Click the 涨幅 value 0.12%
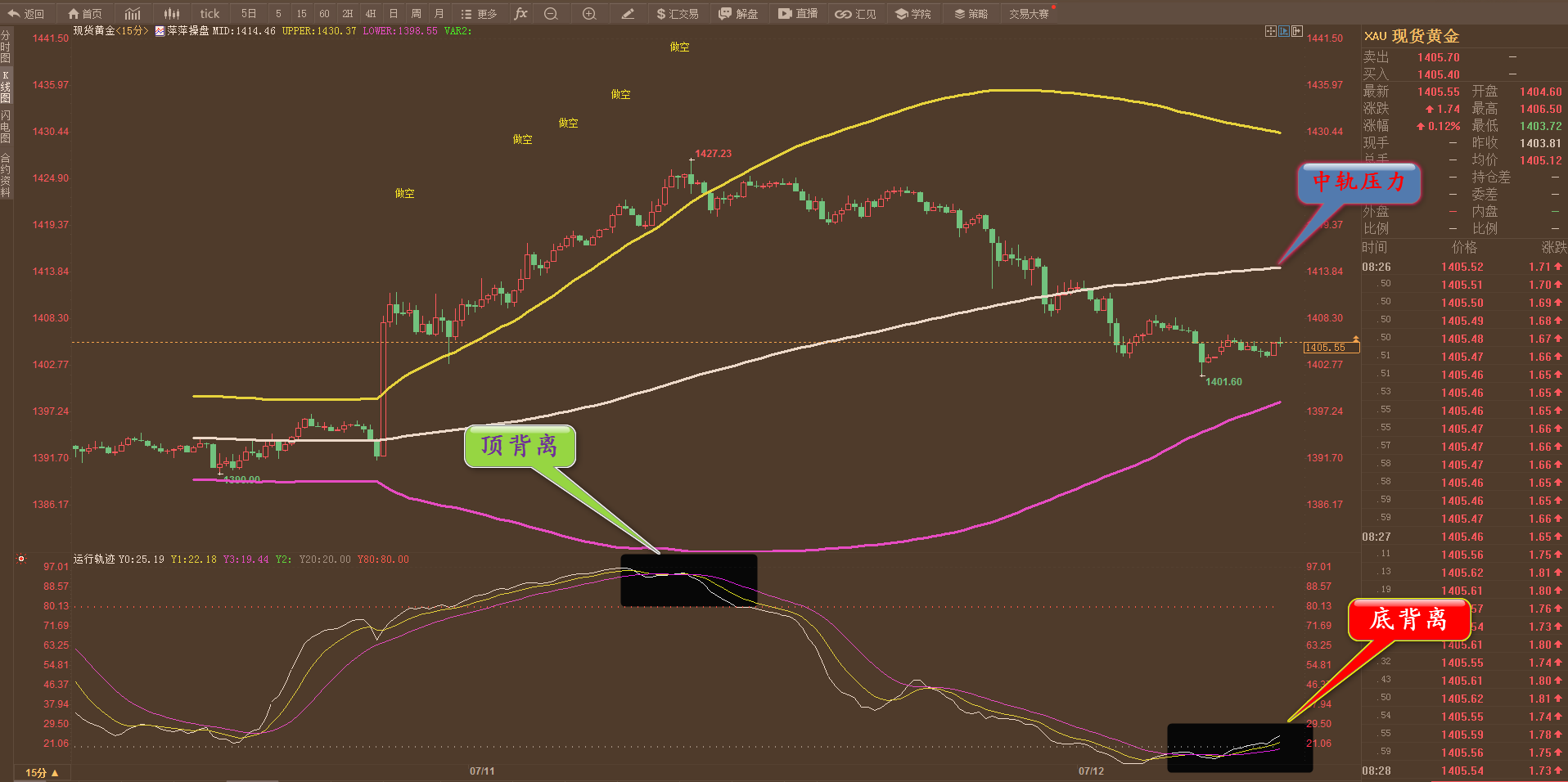This screenshot has width=1568, height=782. (1439, 126)
